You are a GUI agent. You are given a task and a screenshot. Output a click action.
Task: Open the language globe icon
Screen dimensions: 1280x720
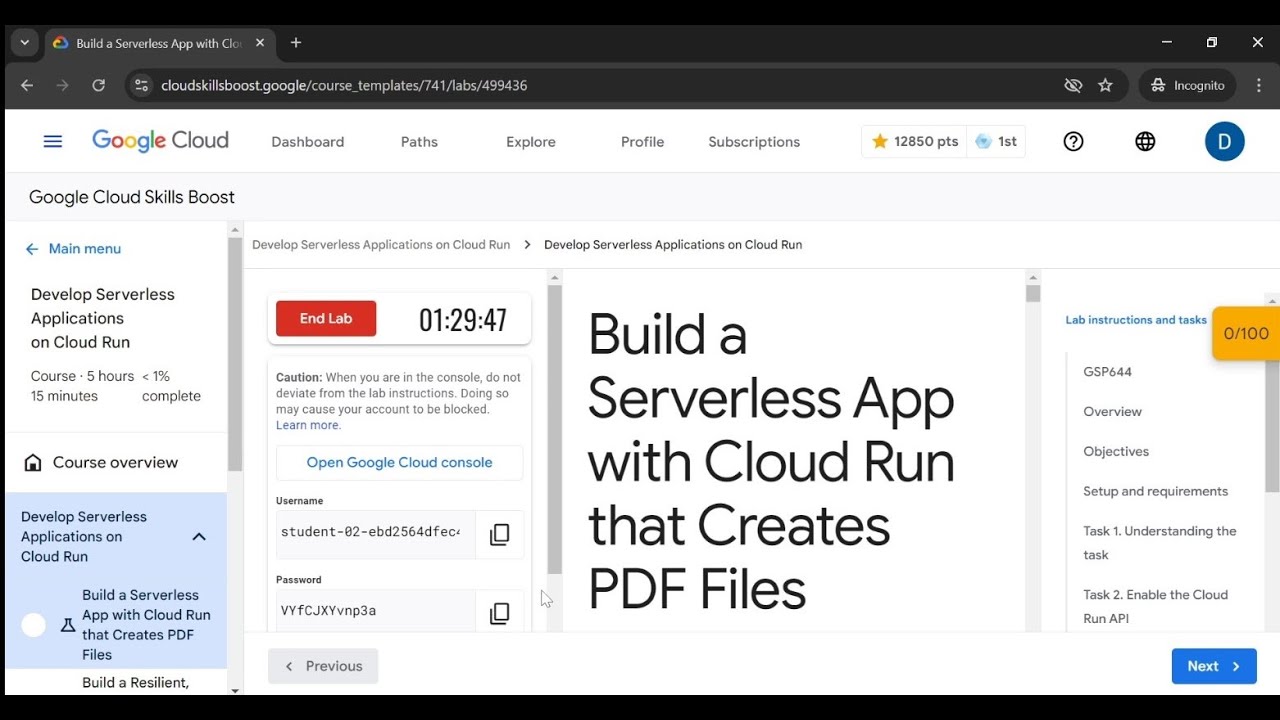1145,142
